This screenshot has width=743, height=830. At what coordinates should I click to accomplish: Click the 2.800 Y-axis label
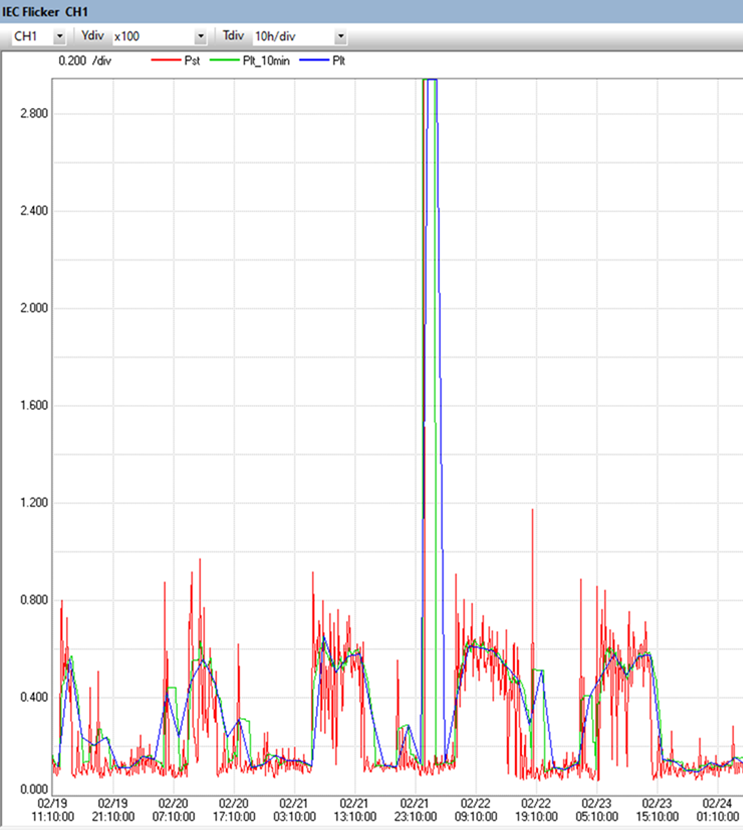coord(34,113)
